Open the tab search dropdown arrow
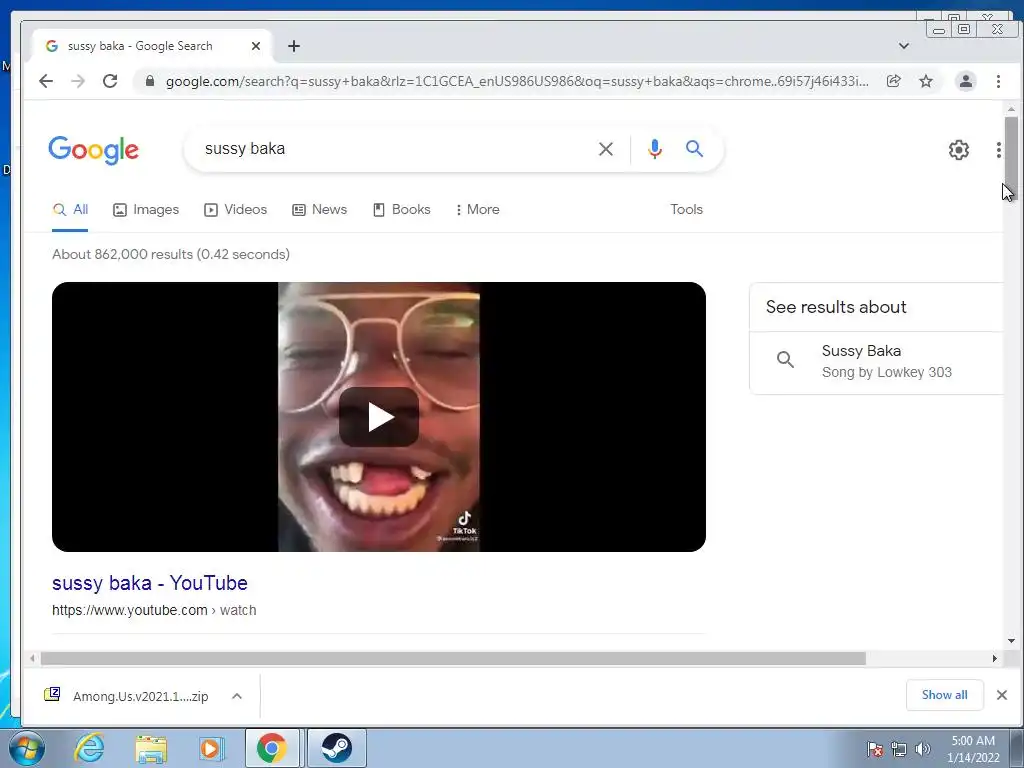Image resolution: width=1024 pixels, height=768 pixels. pos(904,46)
